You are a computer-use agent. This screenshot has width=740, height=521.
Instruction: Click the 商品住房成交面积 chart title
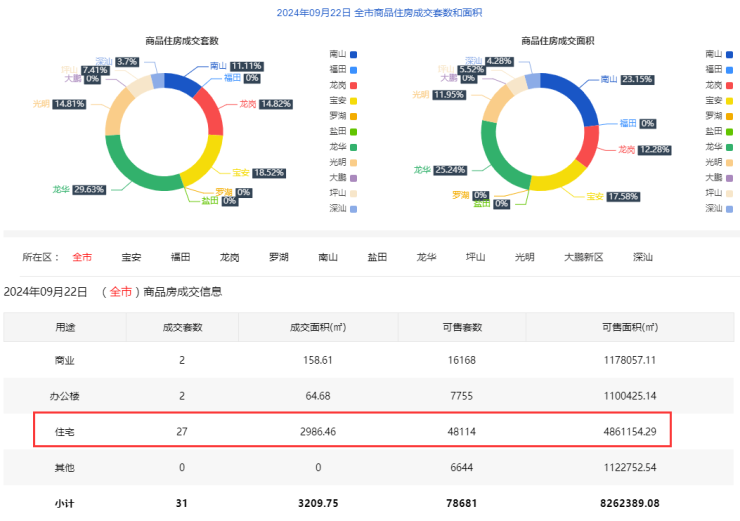[557, 41]
